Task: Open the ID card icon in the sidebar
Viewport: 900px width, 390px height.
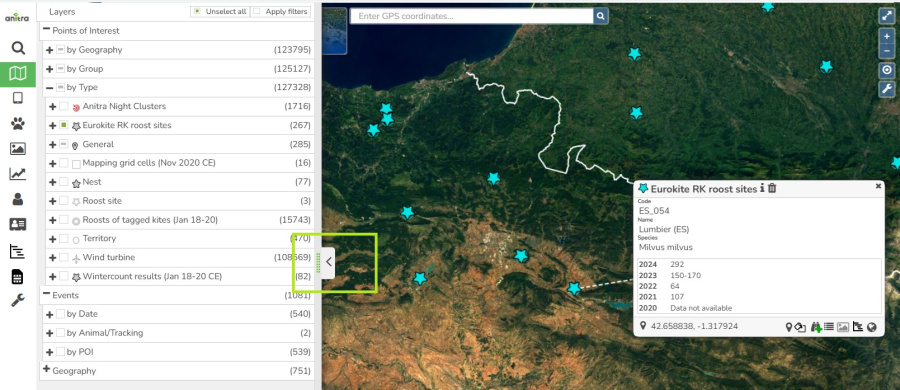Action: 18,224
